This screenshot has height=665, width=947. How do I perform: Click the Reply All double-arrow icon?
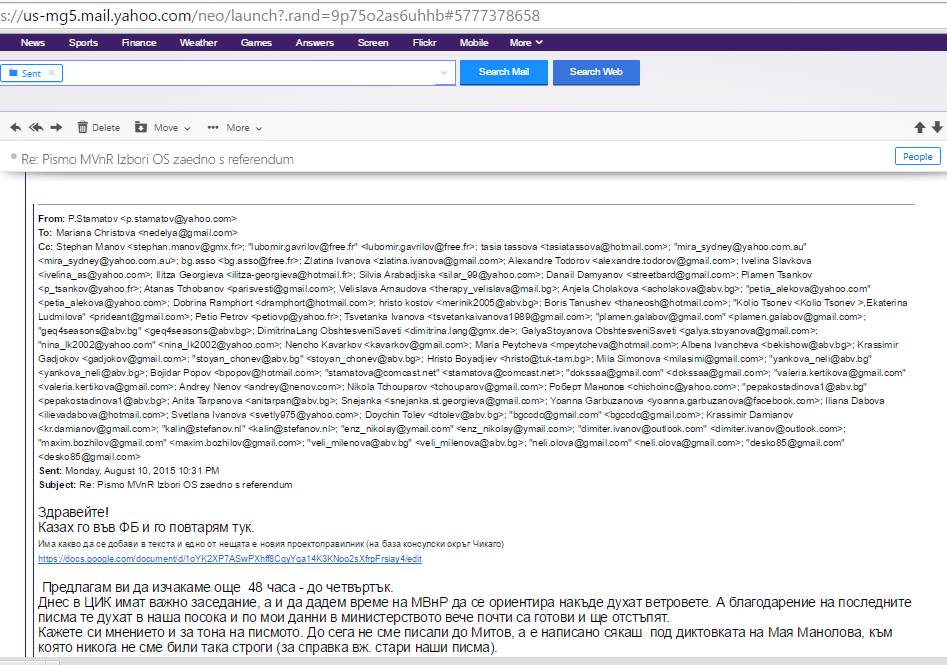(36, 127)
